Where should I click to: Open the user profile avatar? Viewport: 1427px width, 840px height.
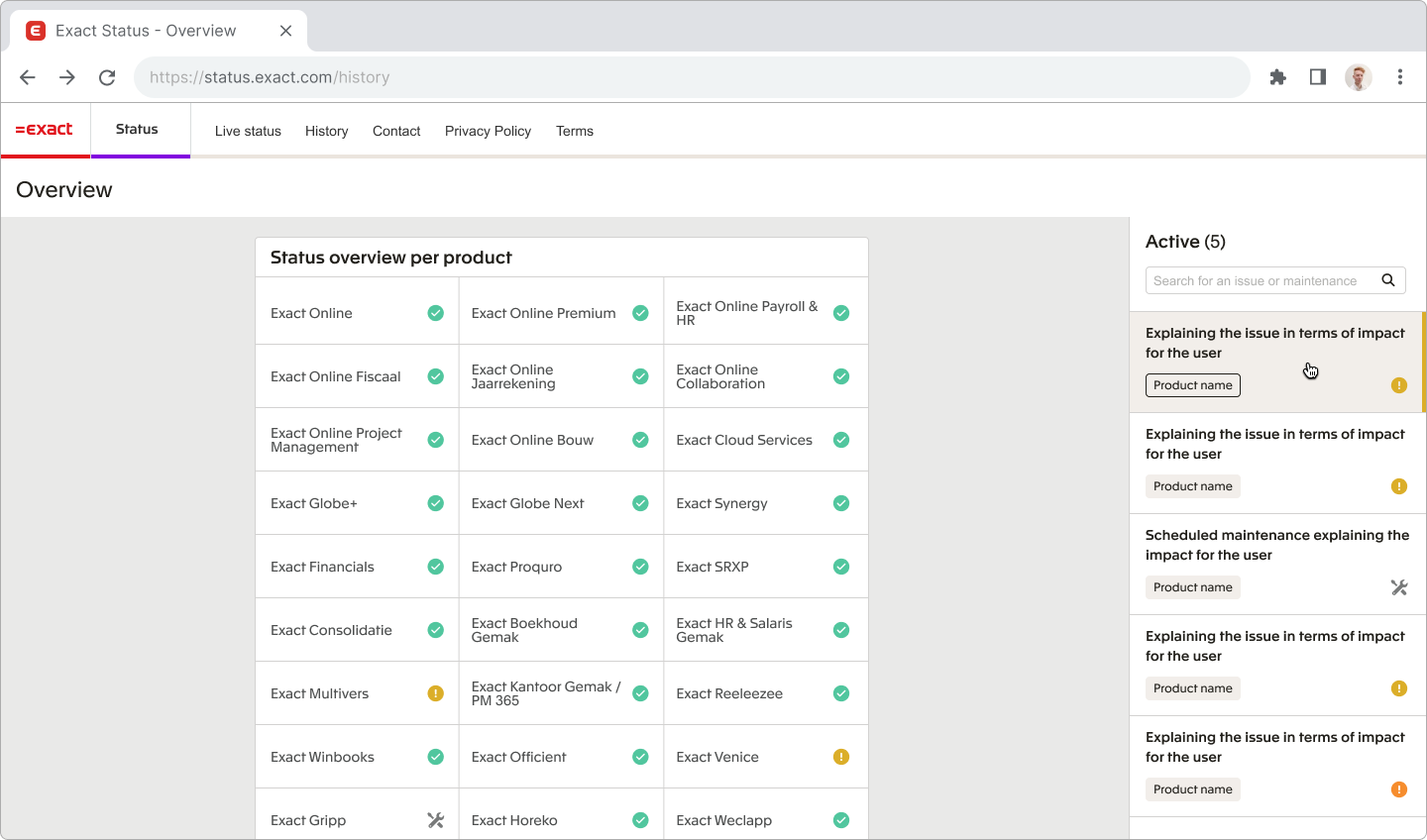(1358, 77)
